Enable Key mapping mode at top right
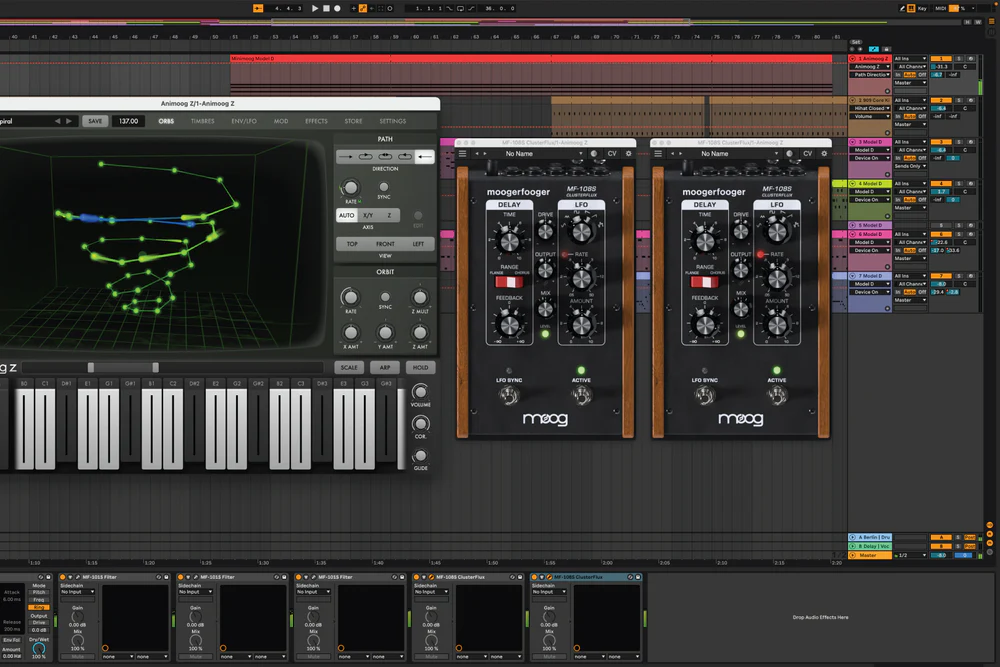1000x667 pixels. [x=922, y=8]
